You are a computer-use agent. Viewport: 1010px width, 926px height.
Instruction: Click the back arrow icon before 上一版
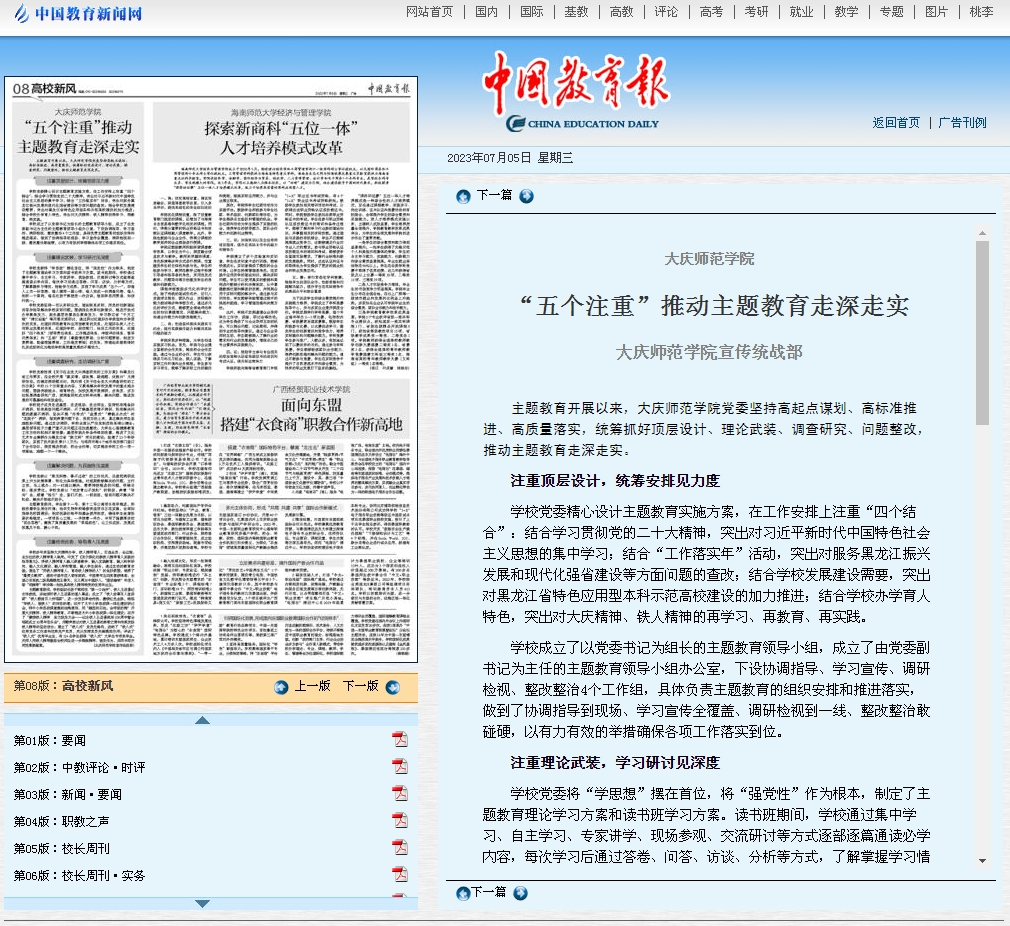click(x=281, y=687)
